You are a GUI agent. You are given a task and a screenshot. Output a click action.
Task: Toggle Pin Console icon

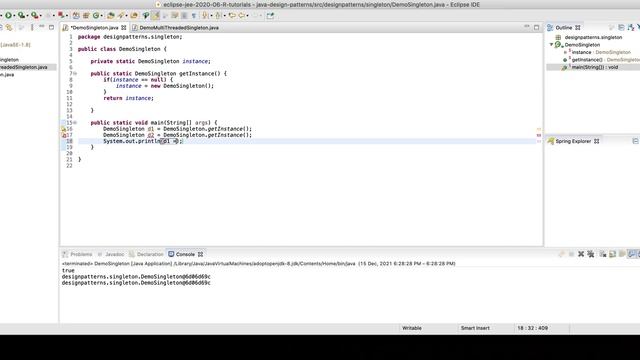pyautogui.click(x=632, y=254)
